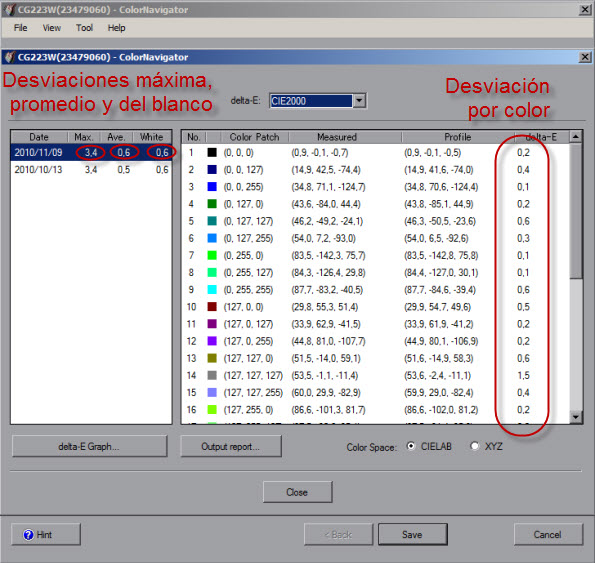This screenshot has width=595, height=563.
Task: Click the Output report button
Action: [231, 447]
